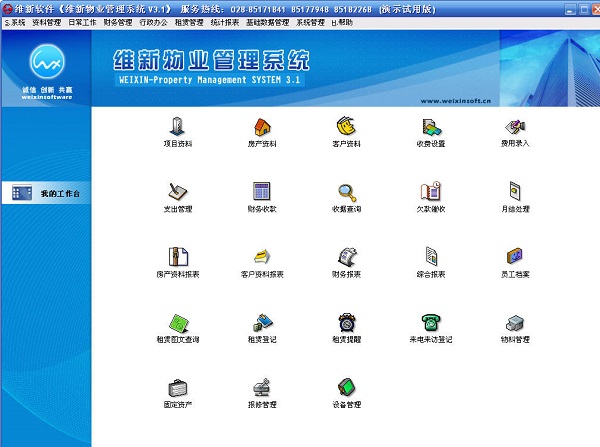The height and width of the screenshot is (447, 600).
Task: Open the 财务收款 calculator icon
Action: click(262, 191)
